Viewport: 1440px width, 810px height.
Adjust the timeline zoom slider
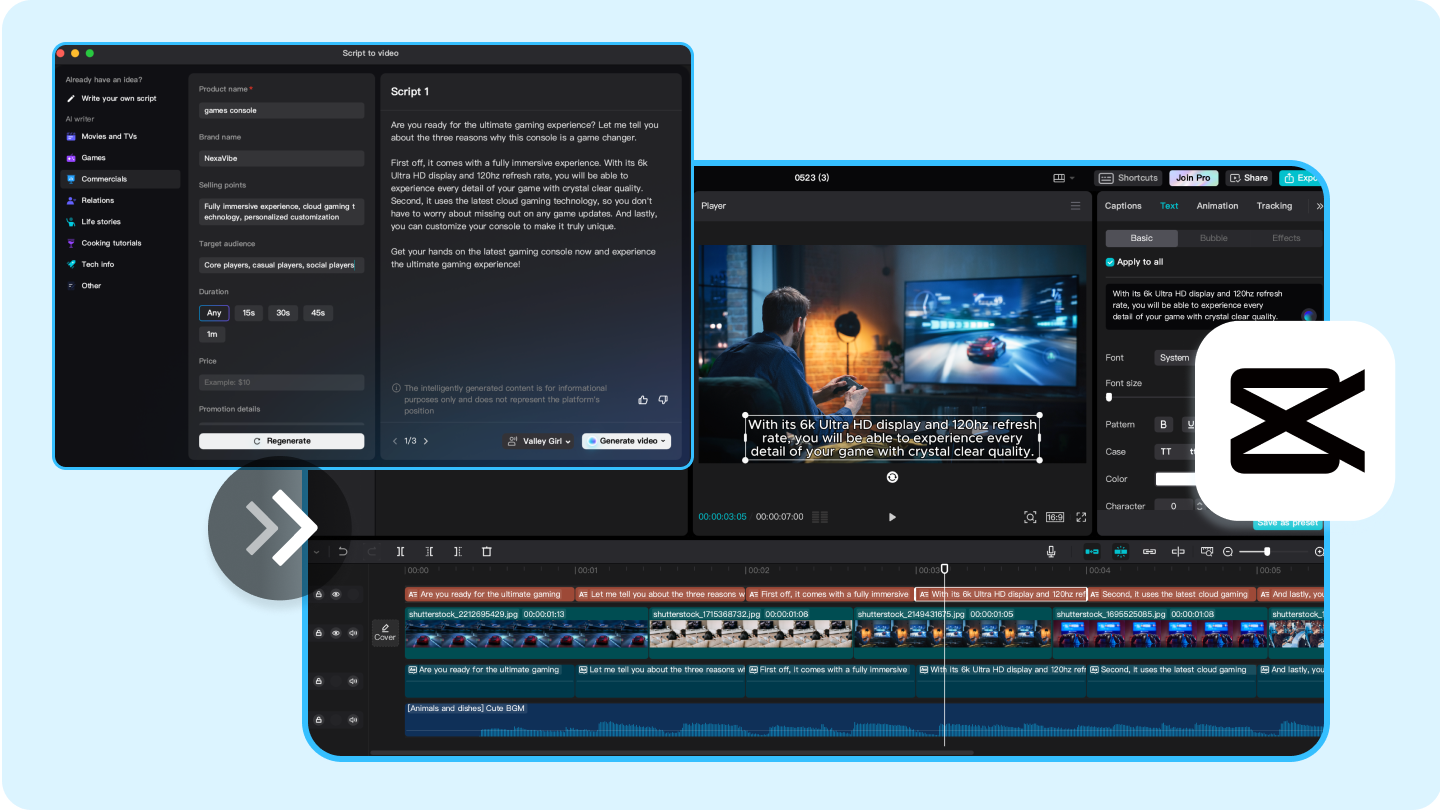click(x=1267, y=552)
